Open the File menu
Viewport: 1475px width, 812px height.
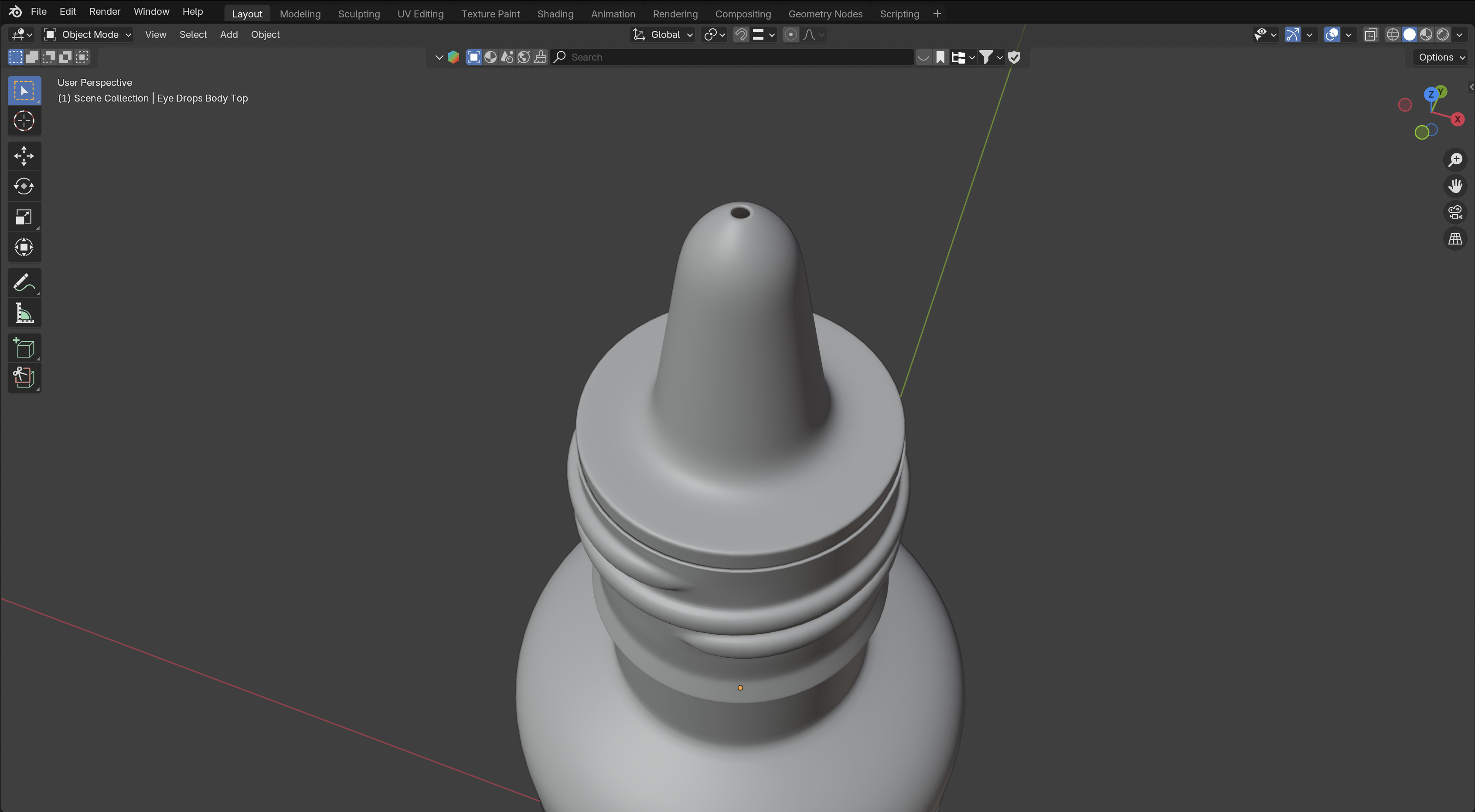38,11
